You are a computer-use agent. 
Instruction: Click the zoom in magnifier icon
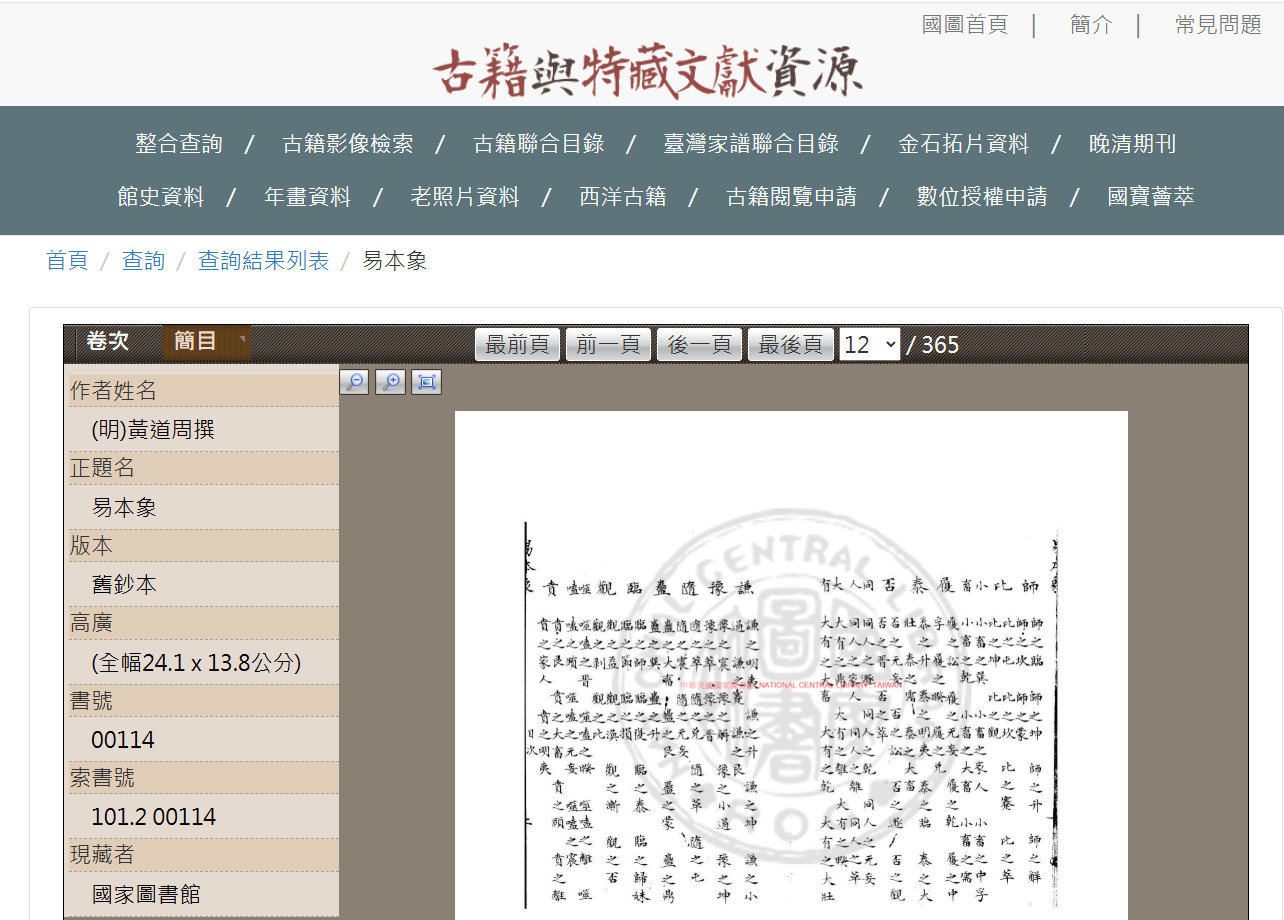tap(390, 381)
